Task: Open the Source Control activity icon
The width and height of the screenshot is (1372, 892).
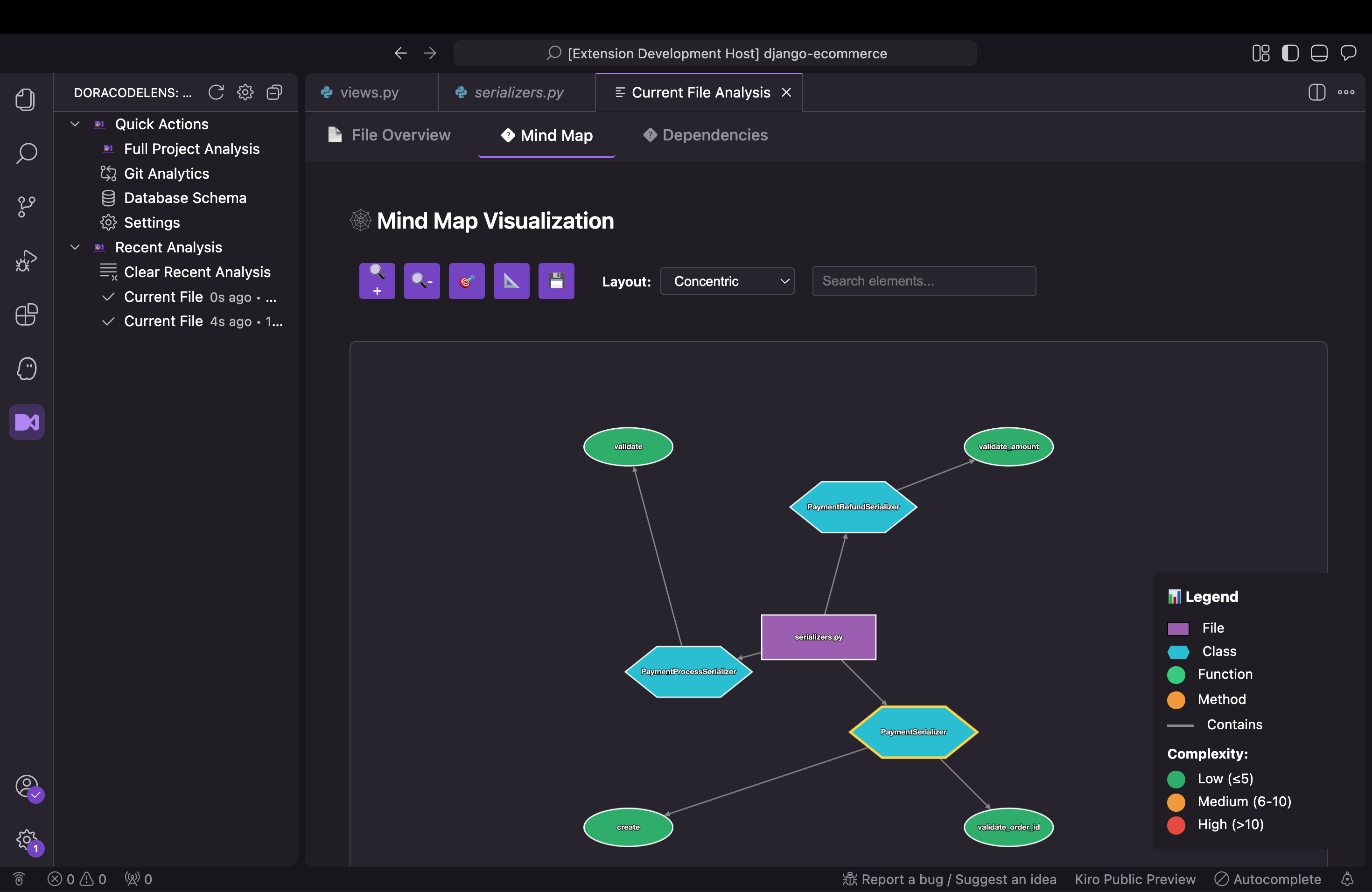Action: 27,206
